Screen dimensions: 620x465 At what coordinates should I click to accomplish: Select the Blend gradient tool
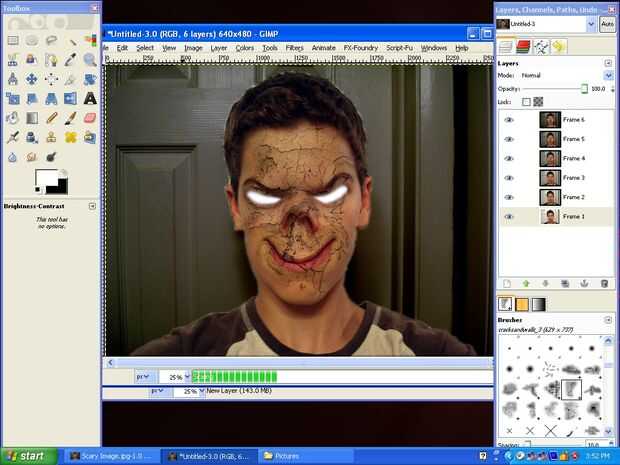[x=32, y=118]
